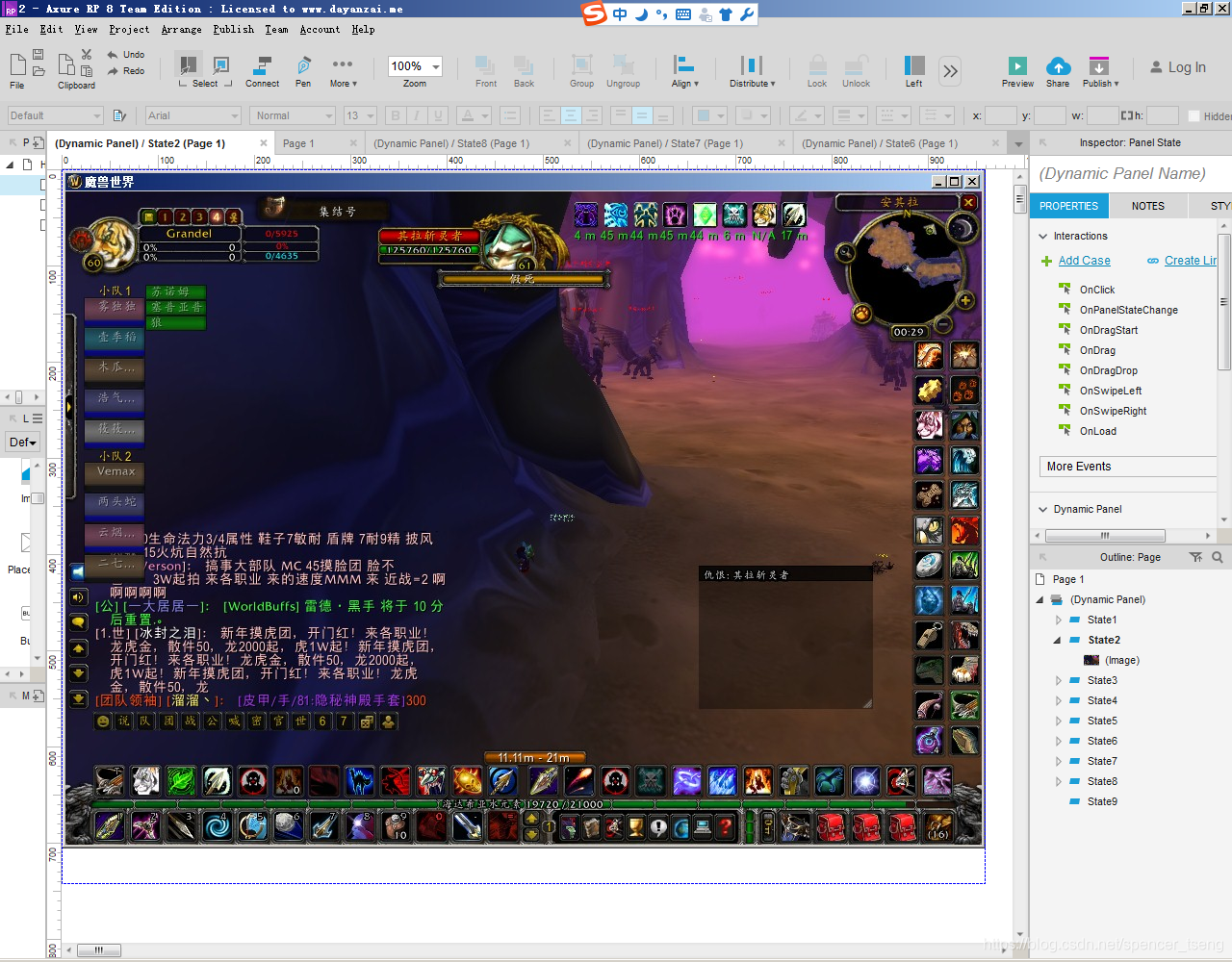This screenshot has width=1232, height=962.
Task: Check the Hidden checkbox
Action: click(1193, 116)
